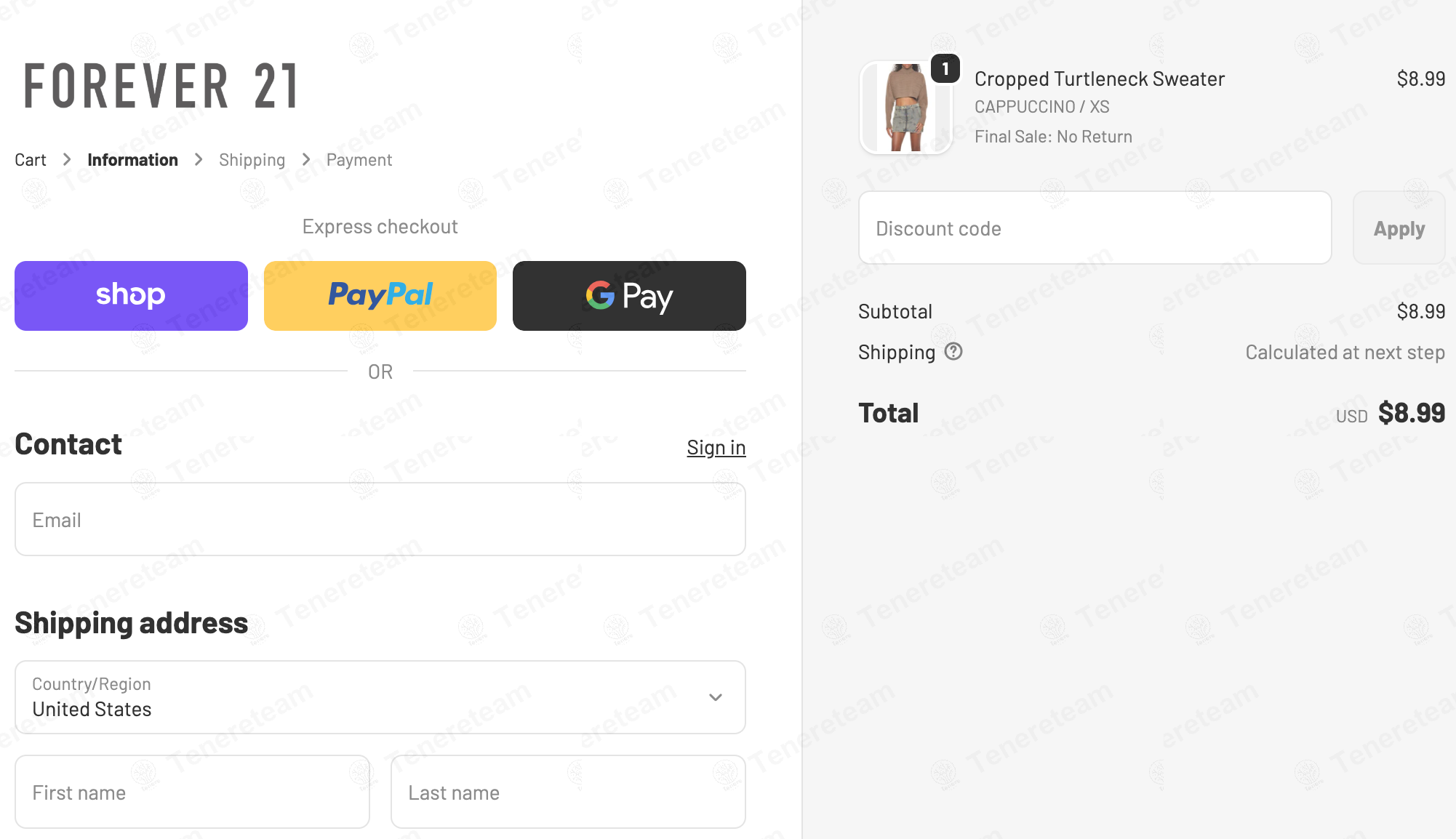Go to the Shipping breadcrumb step

pyautogui.click(x=252, y=160)
